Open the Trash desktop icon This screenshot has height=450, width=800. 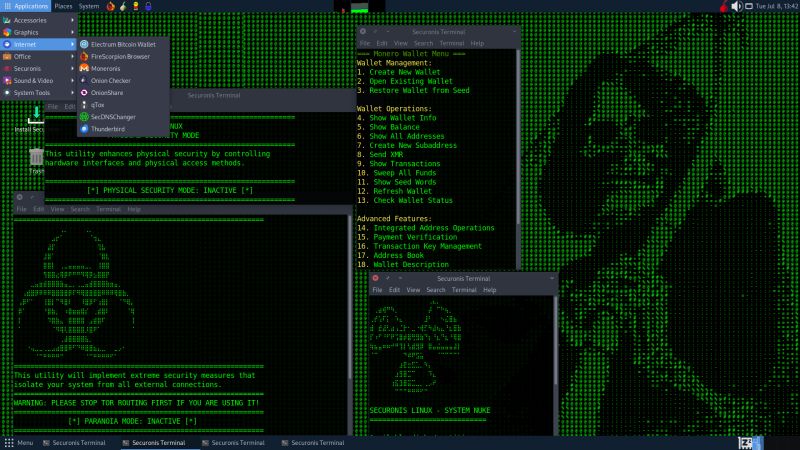tap(36, 161)
